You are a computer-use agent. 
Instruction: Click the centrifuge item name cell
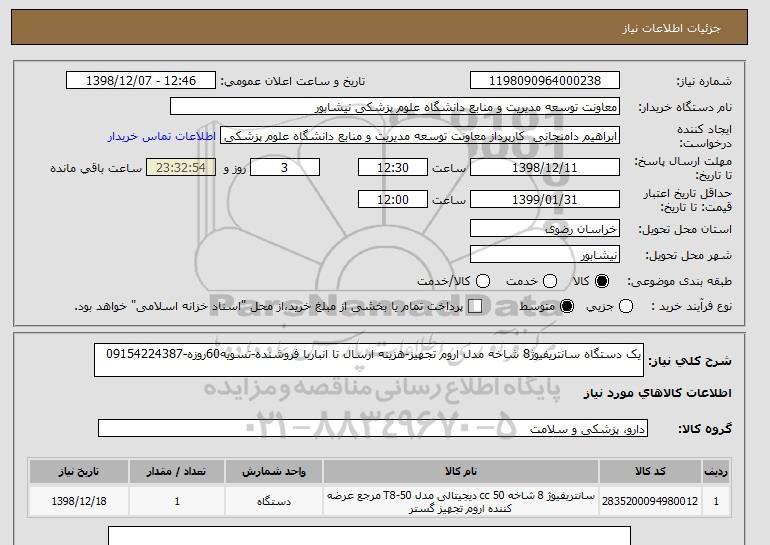pos(461,501)
